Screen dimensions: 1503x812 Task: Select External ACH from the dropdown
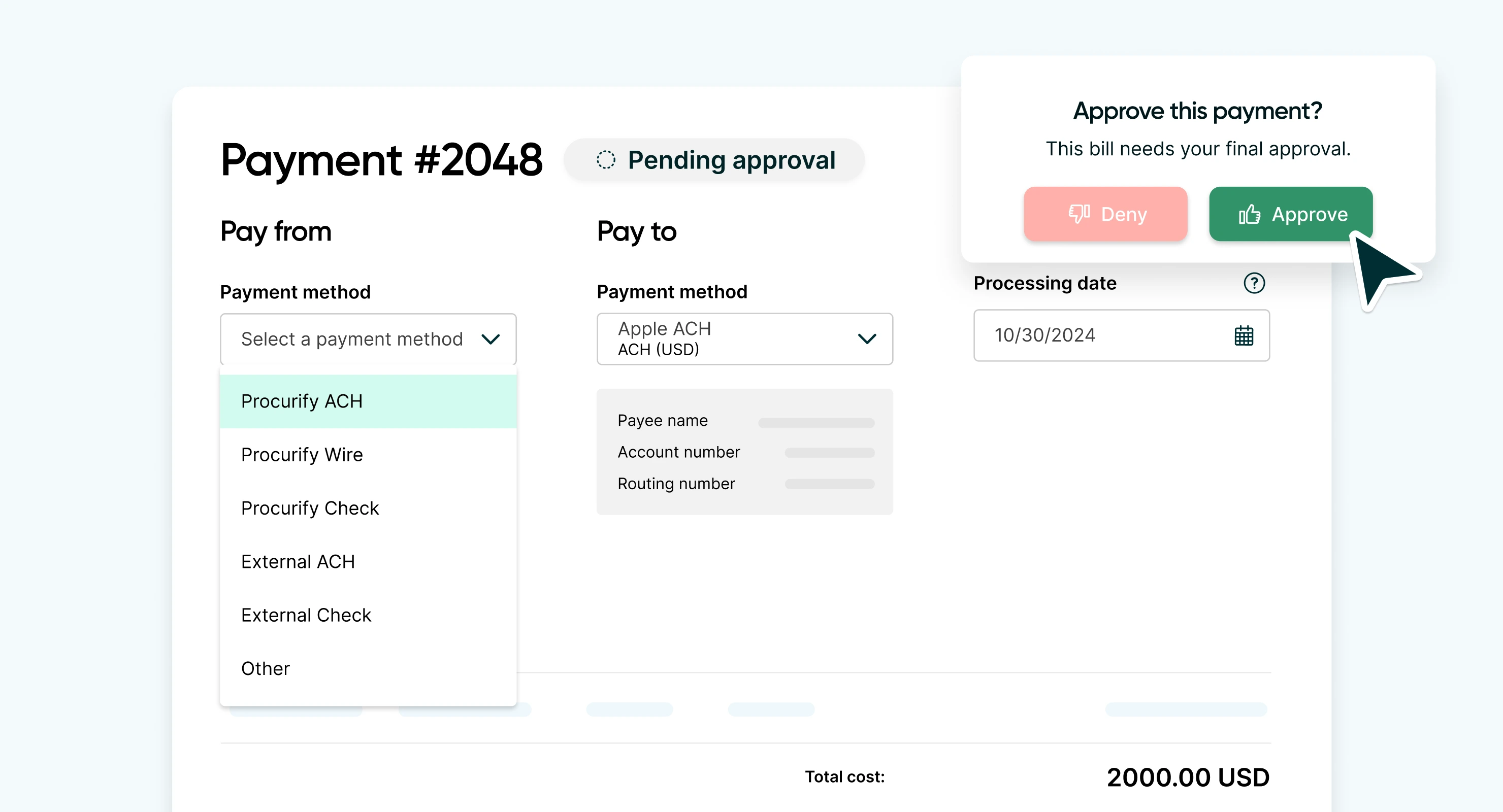pos(368,562)
